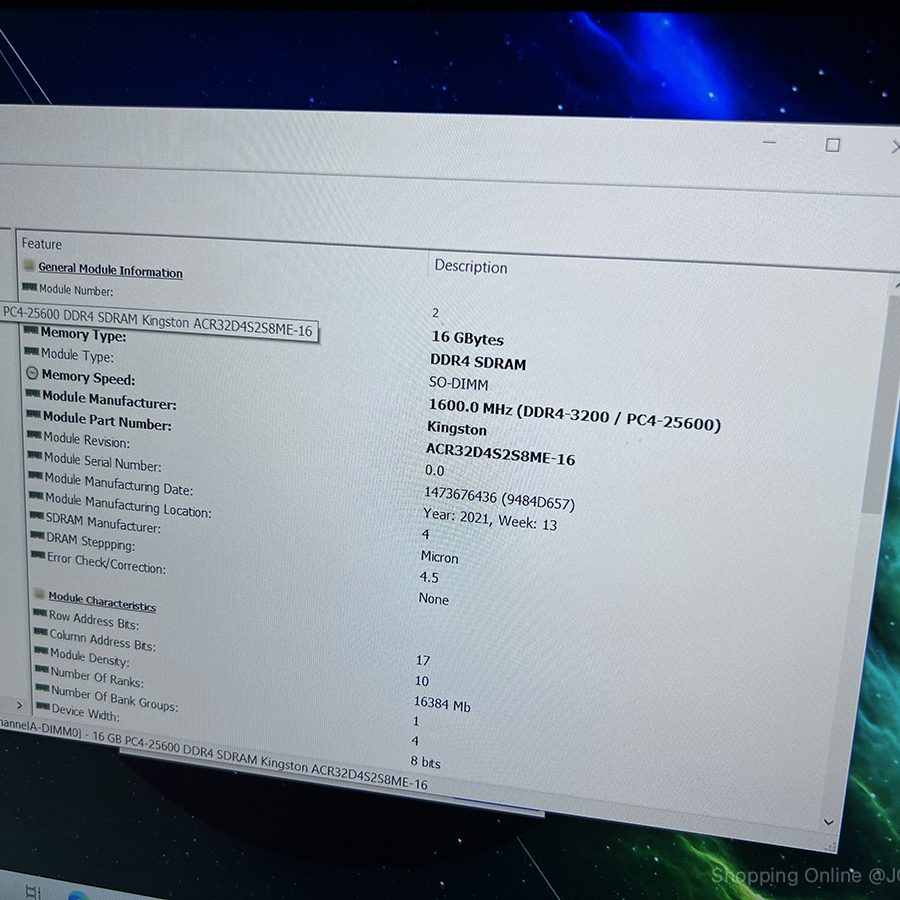This screenshot has height=900, width=900.
Task: Click the serial number 1473676436 (9484D657)
Action: pyautogui.click(x=499, y=498)
